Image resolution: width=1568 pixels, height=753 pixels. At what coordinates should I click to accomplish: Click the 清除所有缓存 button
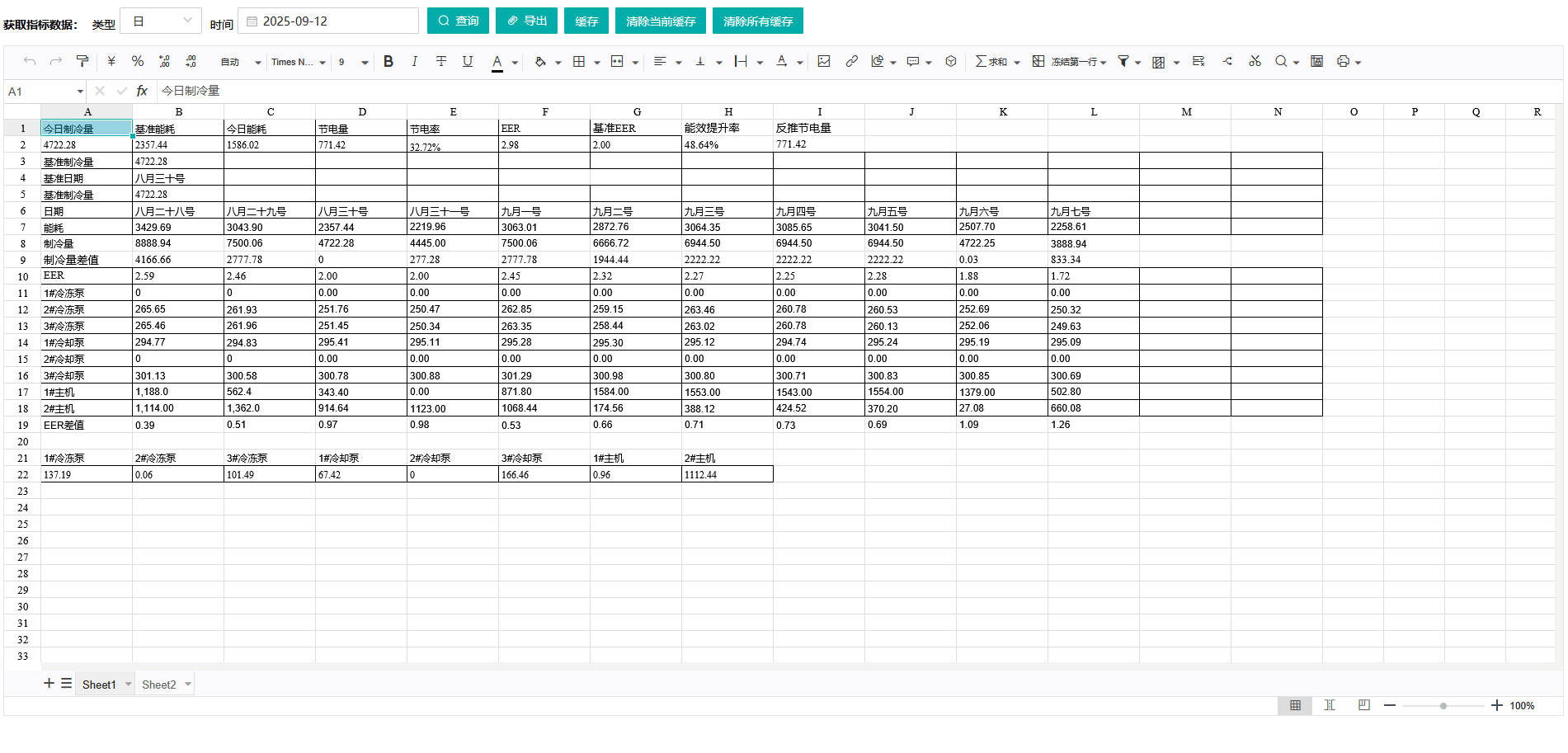pyautogui.click(x=757, y=21)
